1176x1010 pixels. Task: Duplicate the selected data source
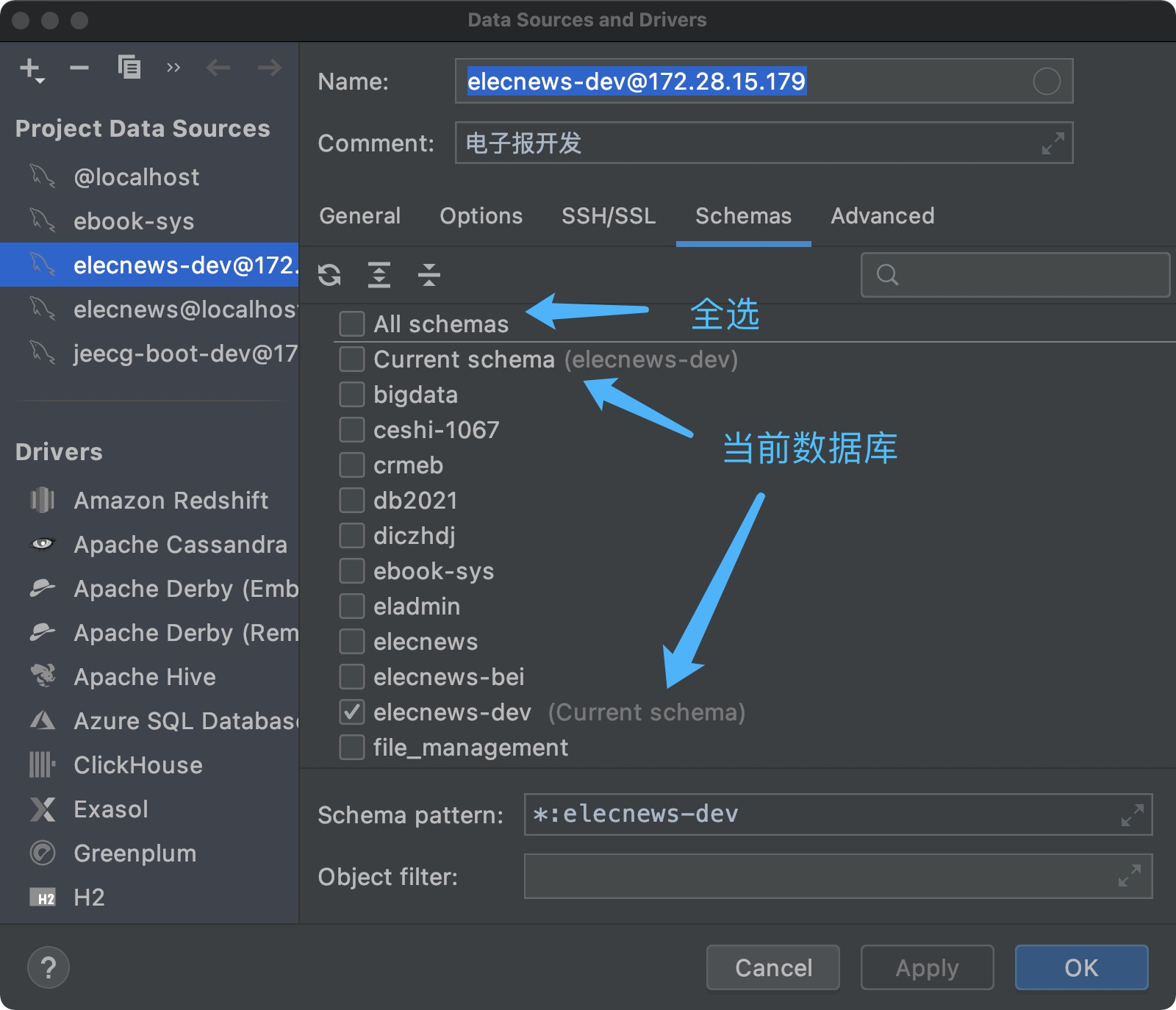tap(129, 68)
